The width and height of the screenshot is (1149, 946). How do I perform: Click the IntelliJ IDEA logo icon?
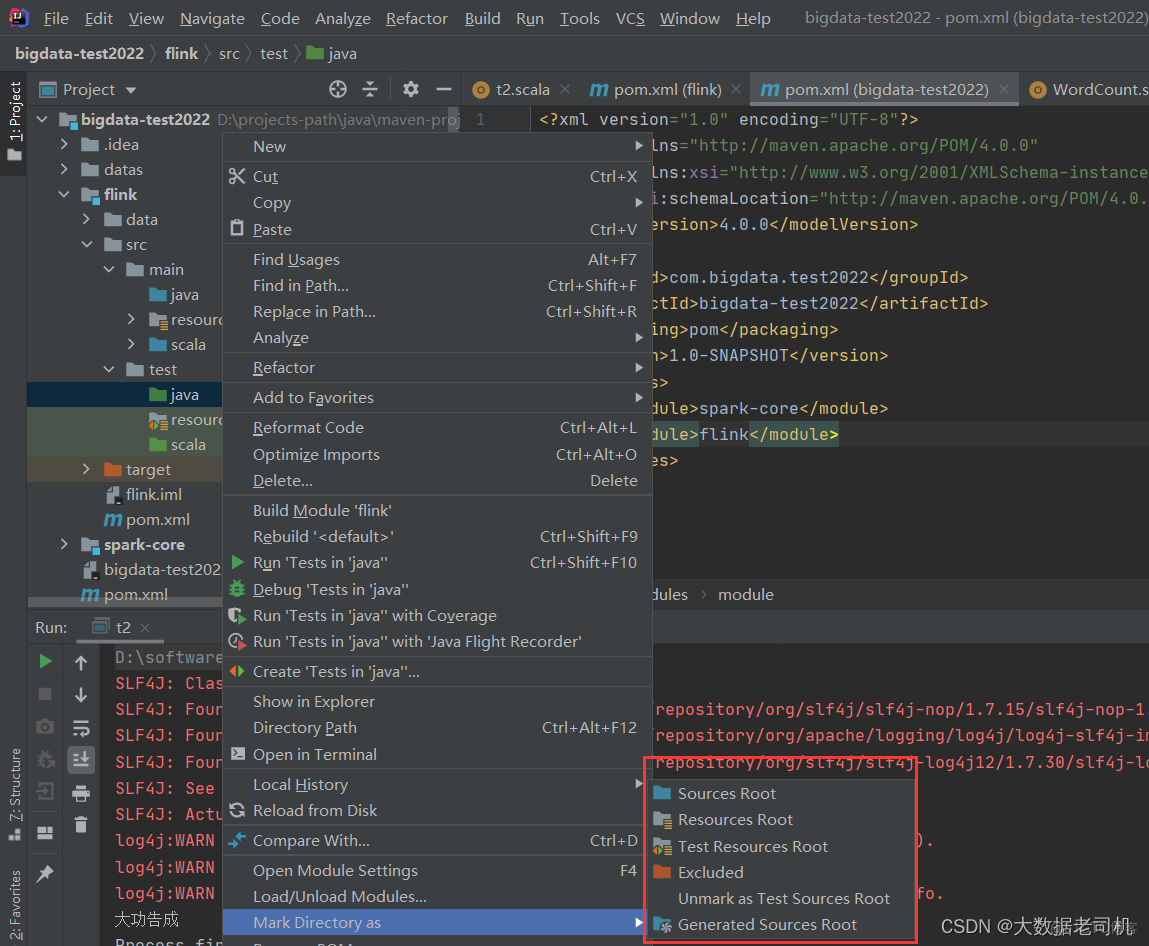pos(18,18)
